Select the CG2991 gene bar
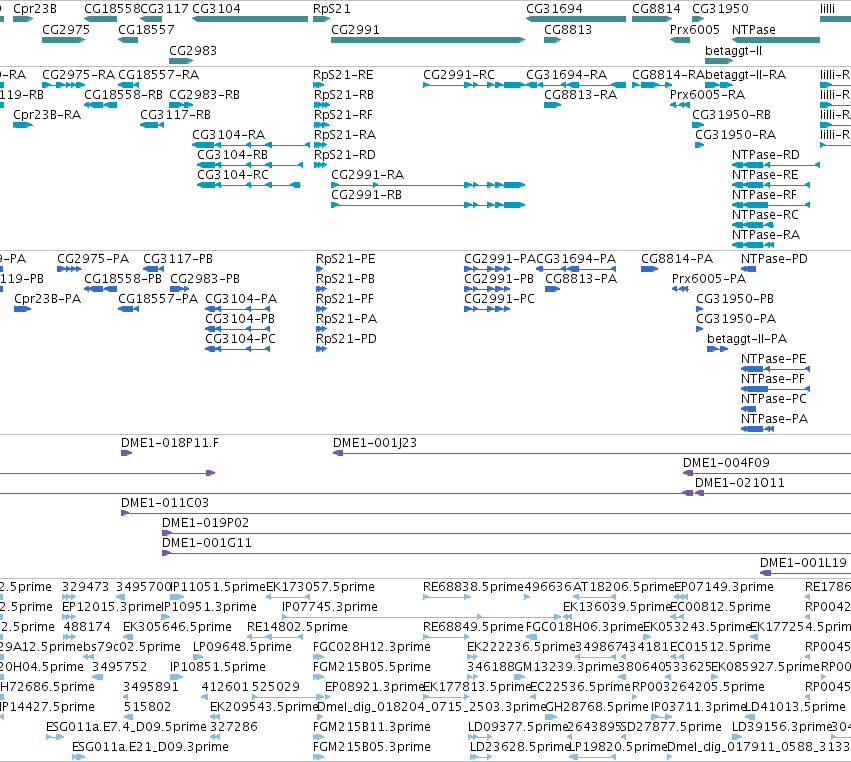 (x=428, y=40)
